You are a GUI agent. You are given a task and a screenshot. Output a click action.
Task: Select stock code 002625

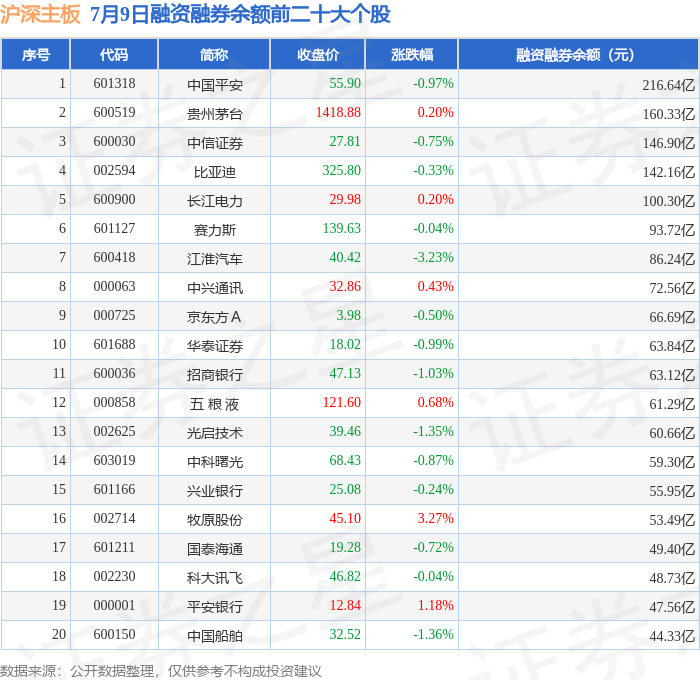pyautogui.click(x=114, y=432)
